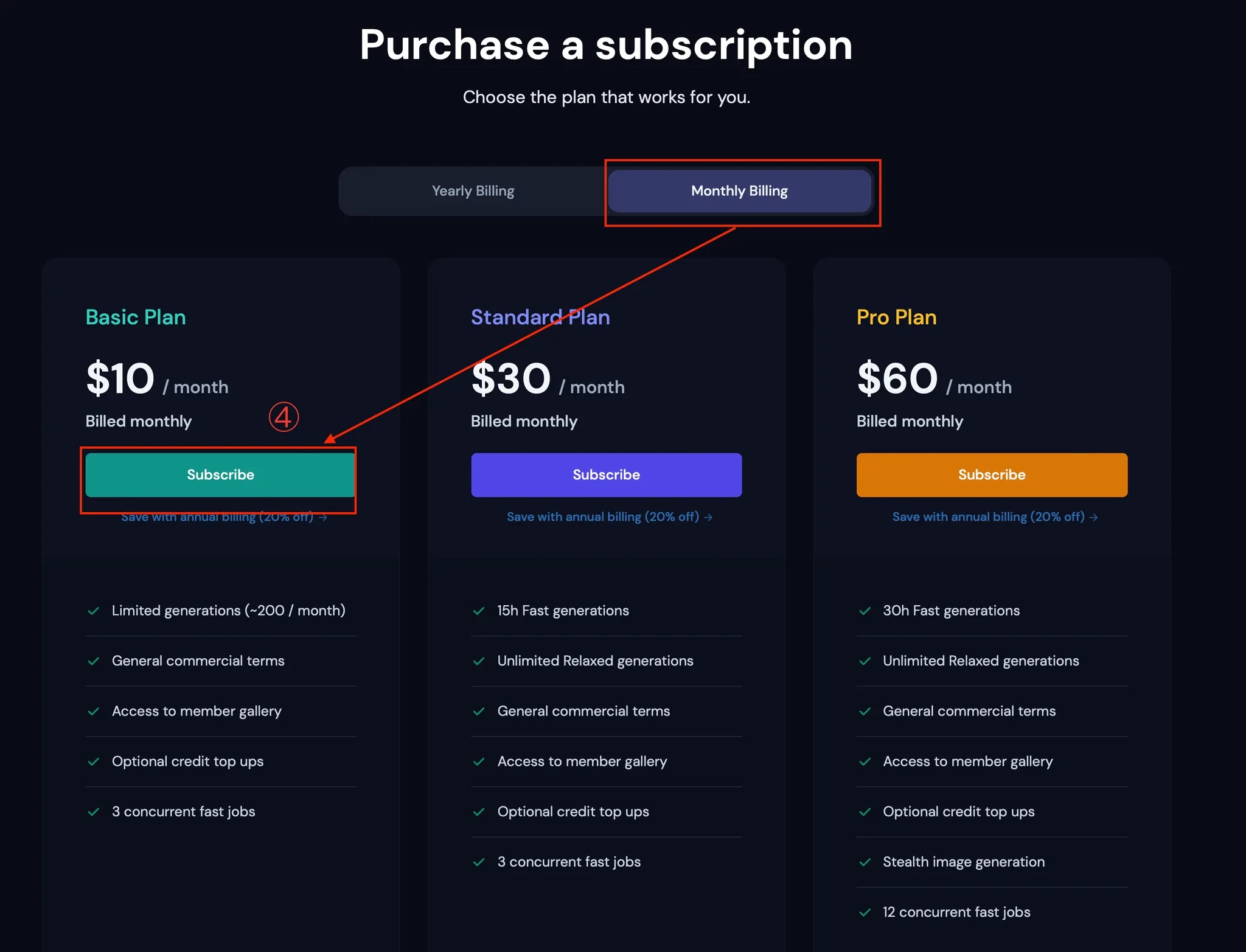Subscribe to the $30 Standard Plan

[x=606, y=474]
